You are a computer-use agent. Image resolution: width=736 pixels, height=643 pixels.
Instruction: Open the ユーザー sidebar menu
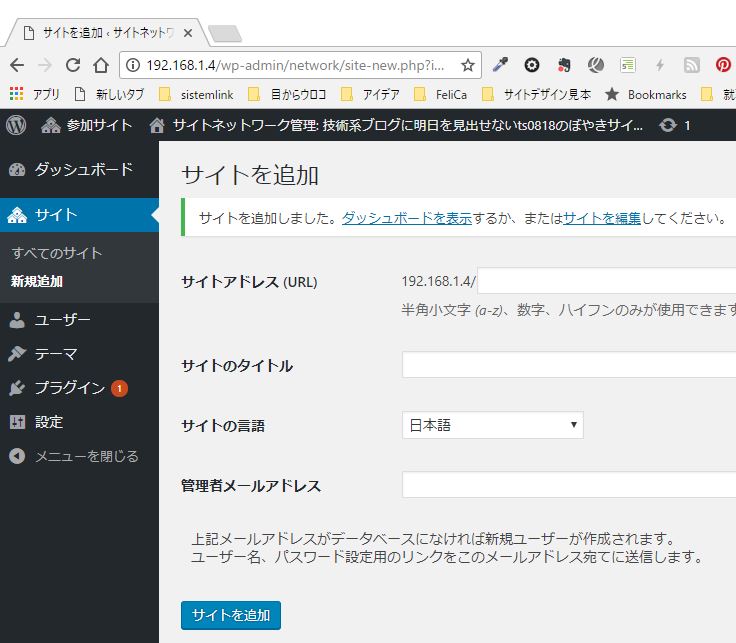79,320
